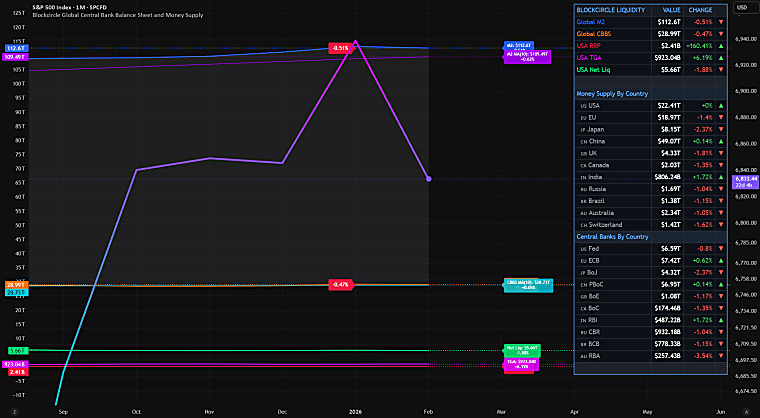Click the red -0.51% label on the M2 line
The width and height of the screenshot is (760, 418).
[341, 48]
